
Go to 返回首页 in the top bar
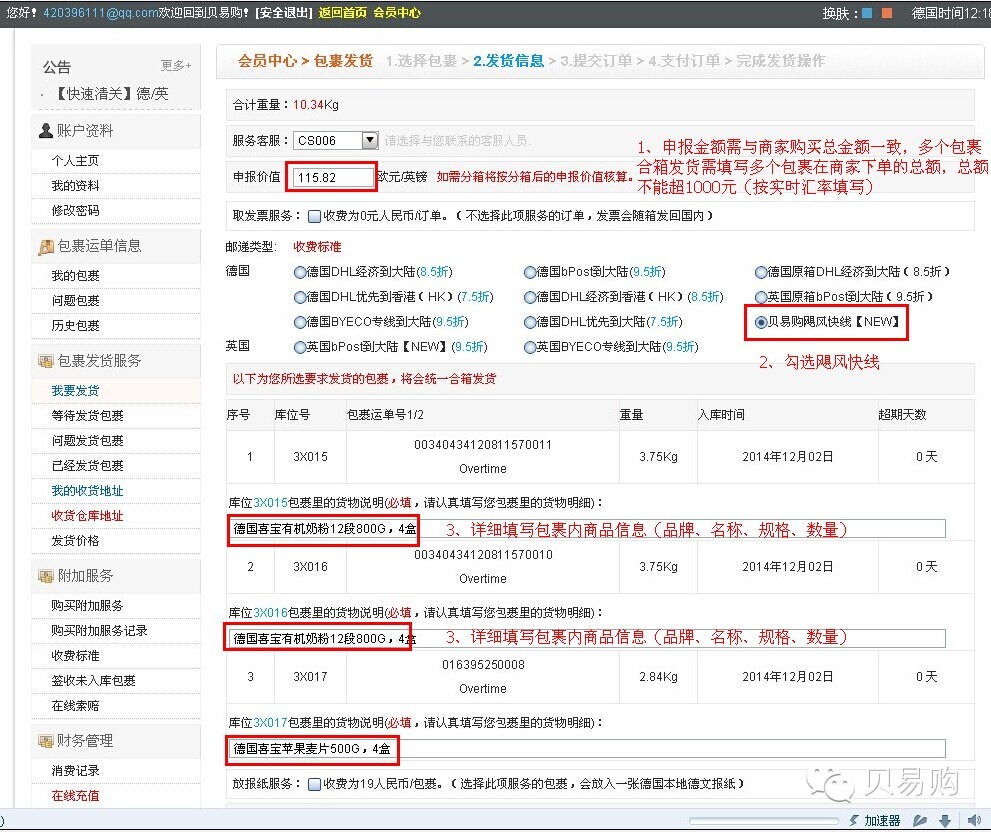click(x=343, y=13)
